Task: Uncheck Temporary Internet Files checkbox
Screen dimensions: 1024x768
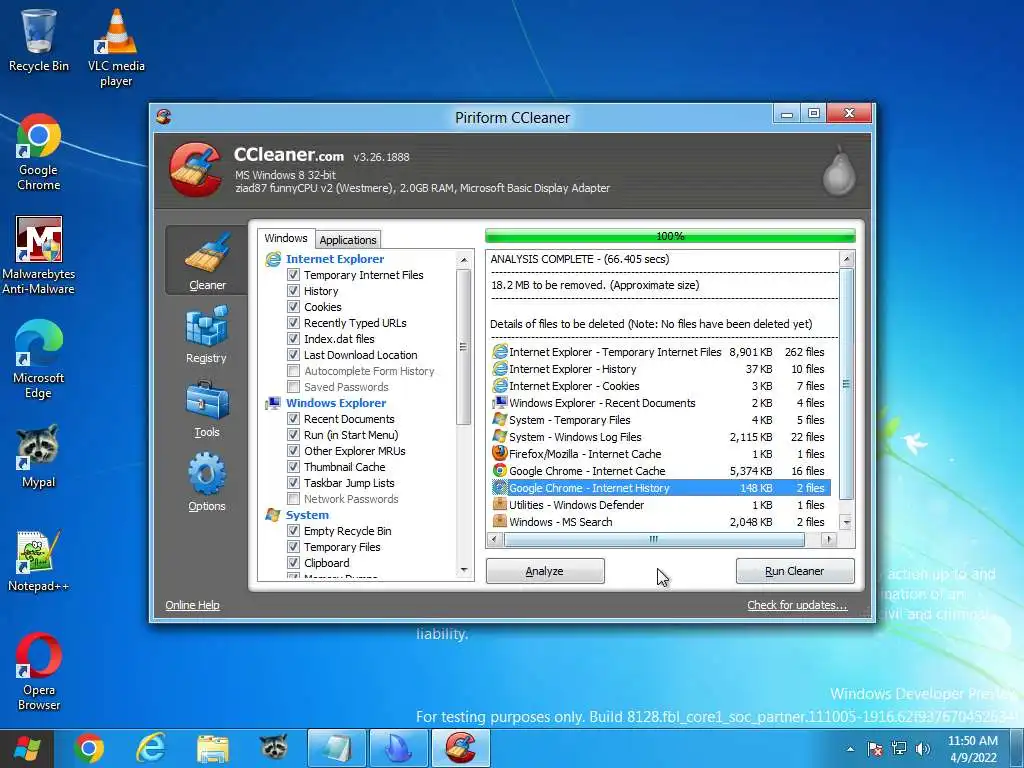Action: [294, 275]
